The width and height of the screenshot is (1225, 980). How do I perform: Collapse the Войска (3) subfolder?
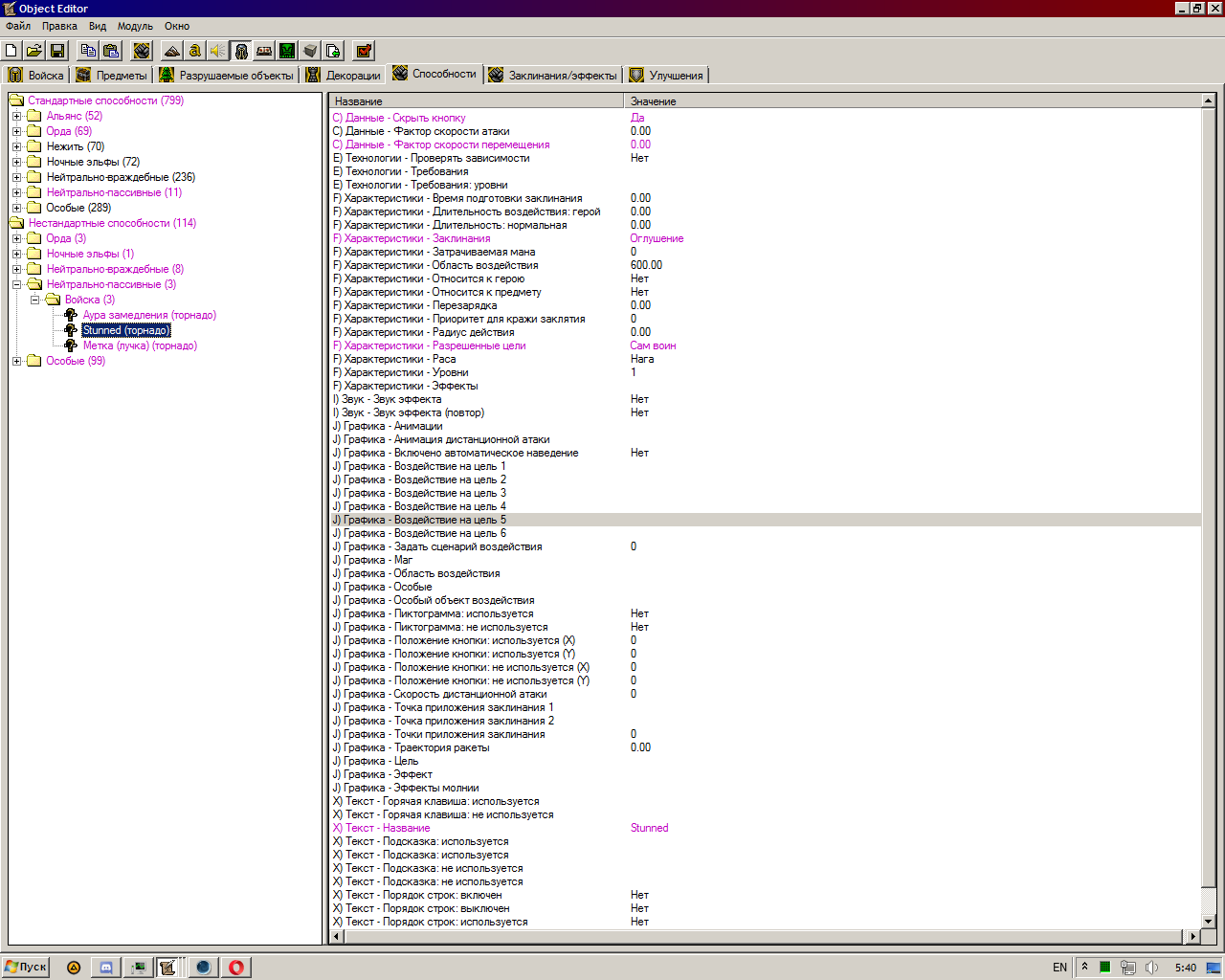coord(35,301)
